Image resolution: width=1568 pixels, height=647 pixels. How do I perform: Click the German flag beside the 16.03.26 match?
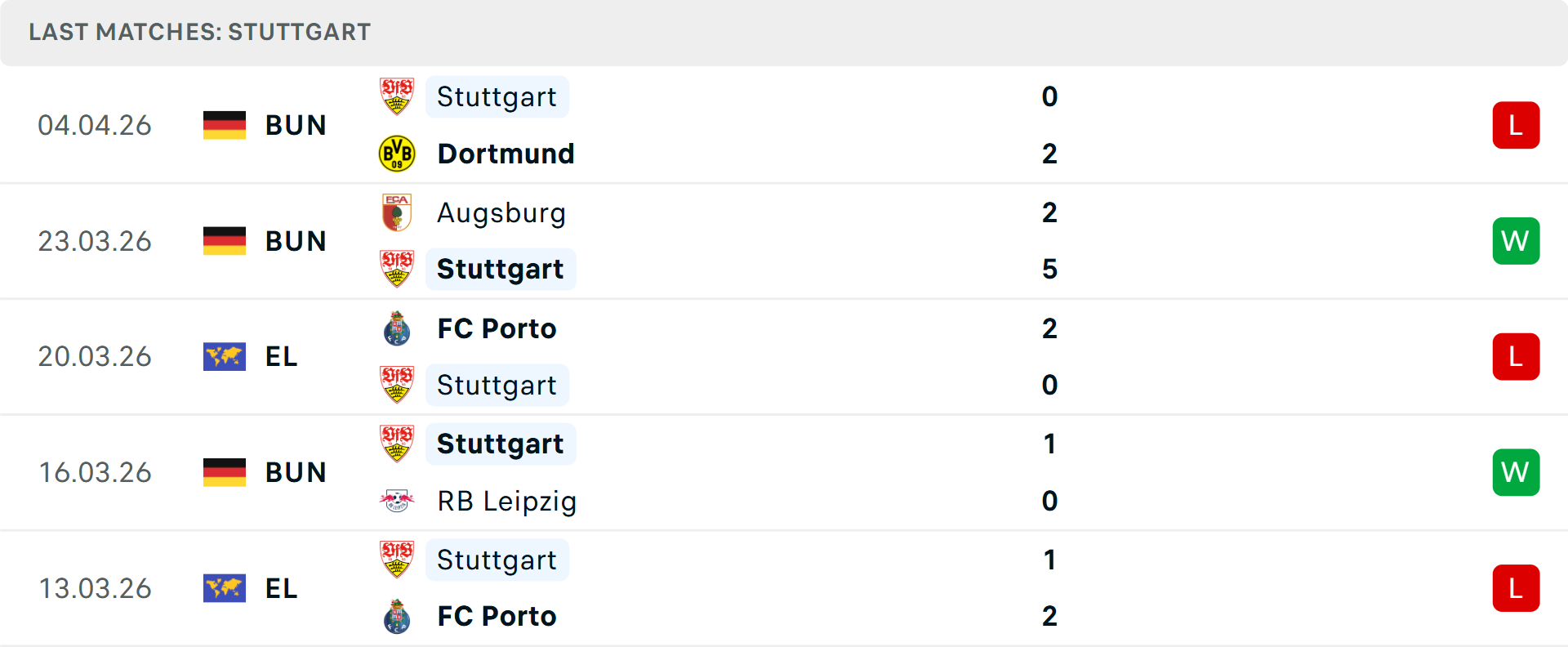(x=225, y=472)
